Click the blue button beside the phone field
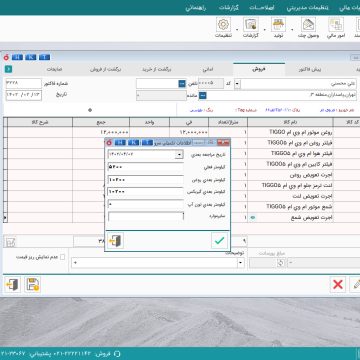 pyautogui.click(x=182, y=84)
